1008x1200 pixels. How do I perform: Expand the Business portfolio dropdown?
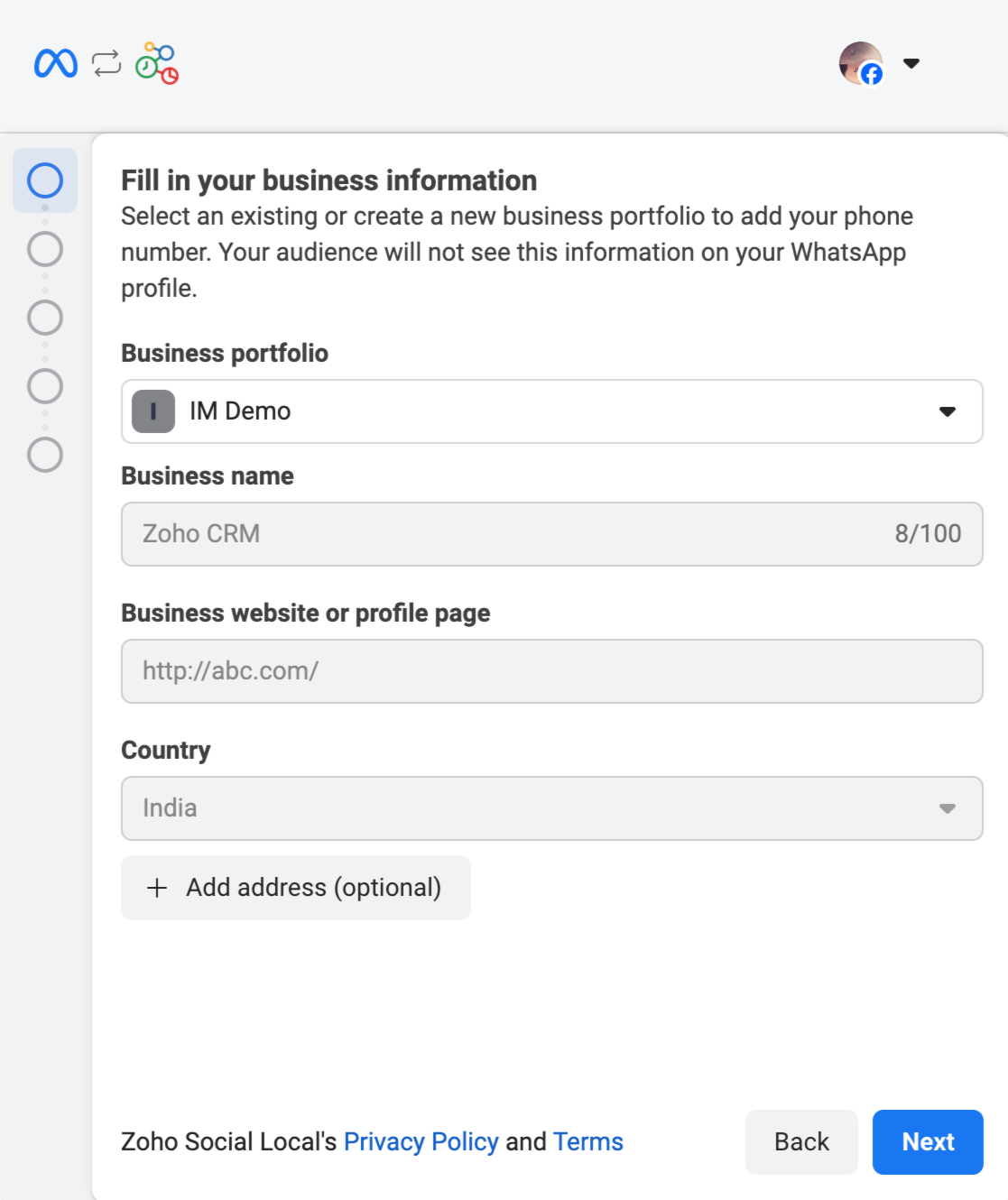tap(947, 411)
